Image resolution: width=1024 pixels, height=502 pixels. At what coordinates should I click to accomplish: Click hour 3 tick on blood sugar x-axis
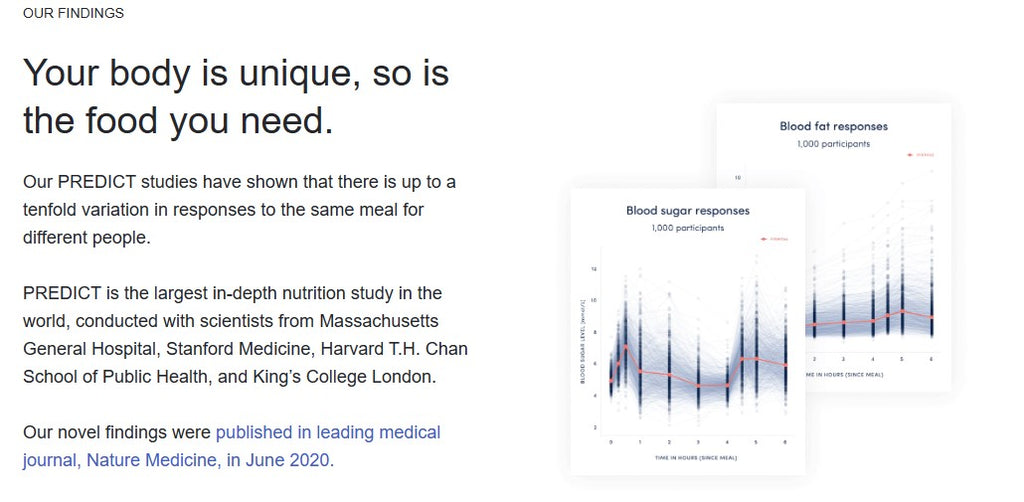tap(698, 443)
